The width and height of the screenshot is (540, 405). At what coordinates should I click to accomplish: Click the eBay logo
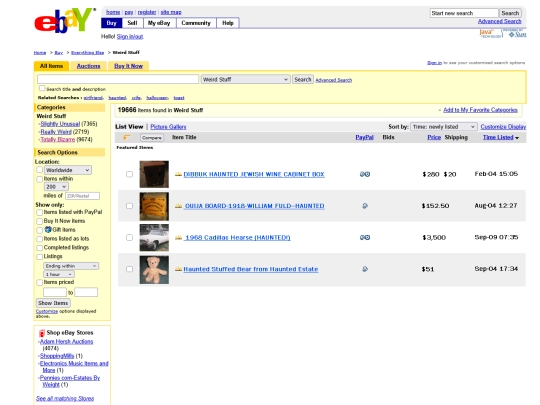(x=65, y=20)
